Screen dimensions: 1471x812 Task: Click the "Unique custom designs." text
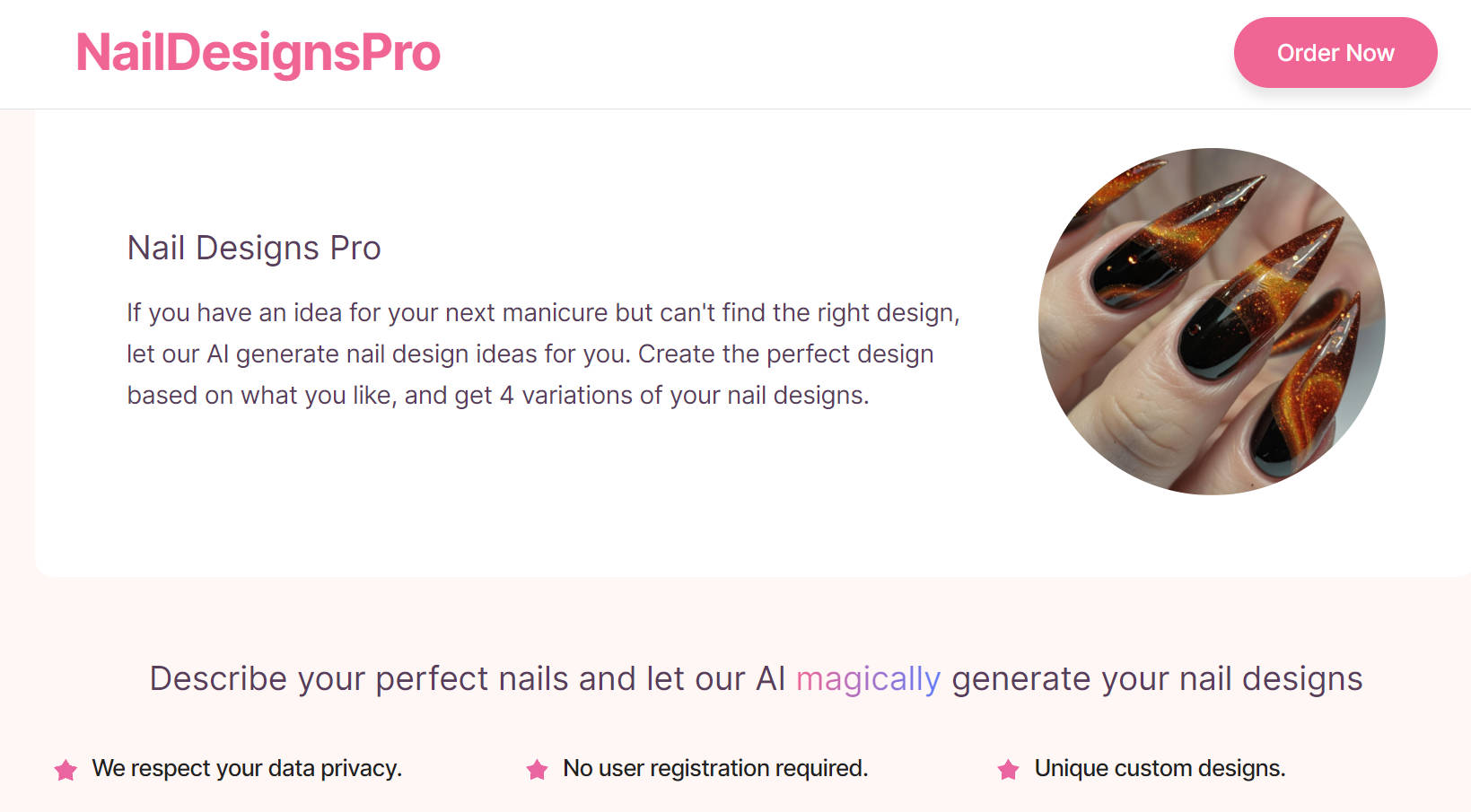coord(1160,769)
